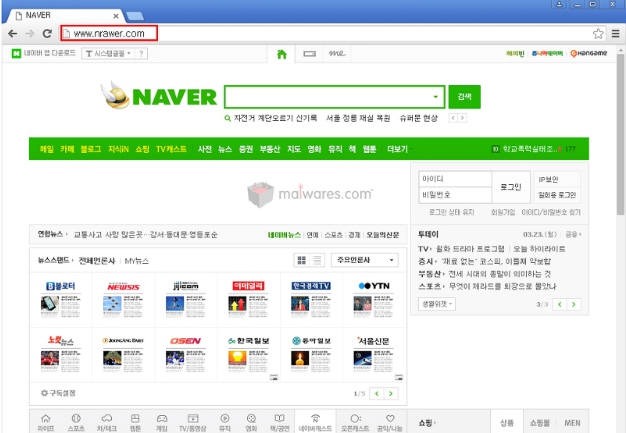Image resolution: width=626 pixels, height=433 pixels.
Task: Open the Game category icon in bottom bar
Action: coord(162,422)
